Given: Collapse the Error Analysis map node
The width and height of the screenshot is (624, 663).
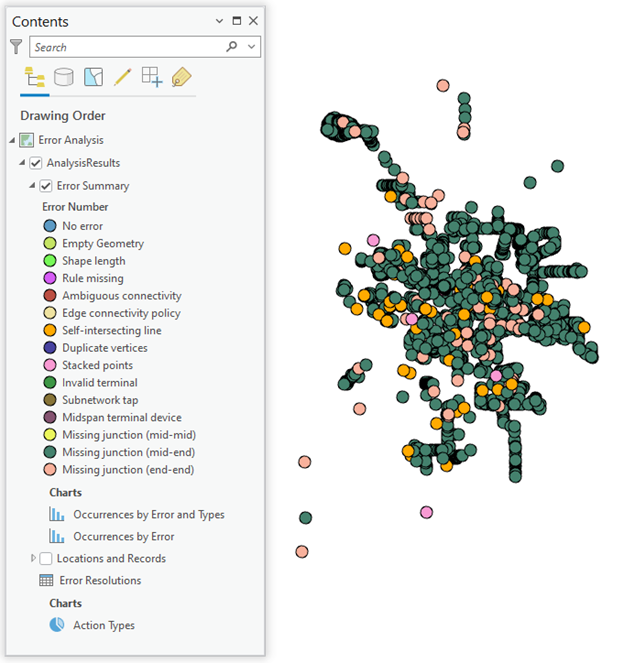Looking at the screenshot, I should tap(12, 140).
